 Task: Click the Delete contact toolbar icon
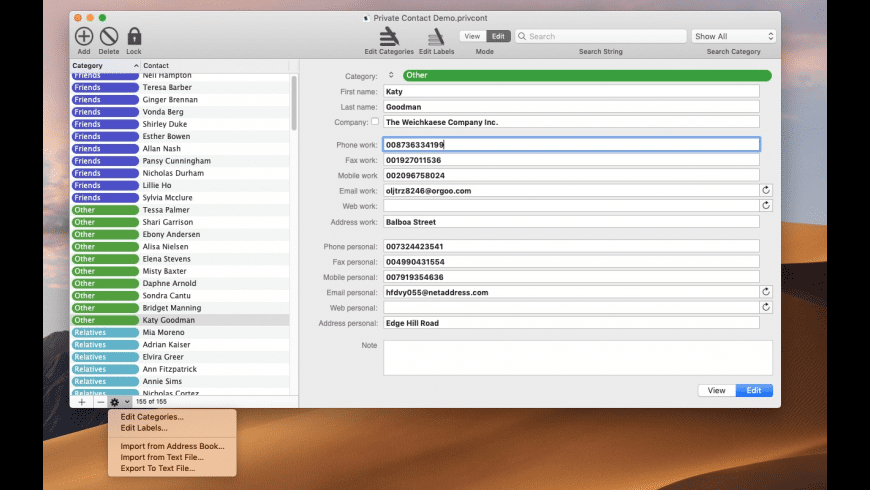pos(109,37)
